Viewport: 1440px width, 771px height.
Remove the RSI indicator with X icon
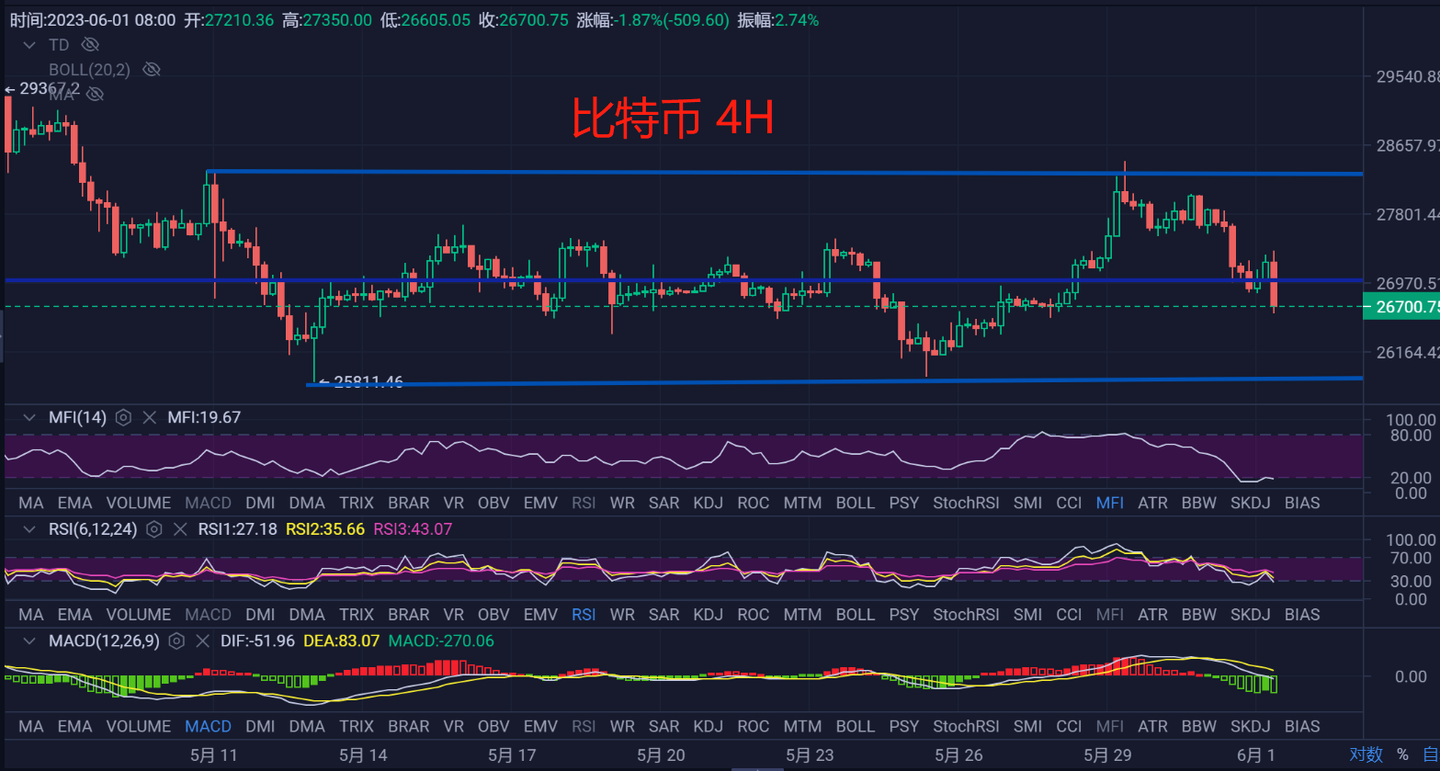tap(181, 529)
